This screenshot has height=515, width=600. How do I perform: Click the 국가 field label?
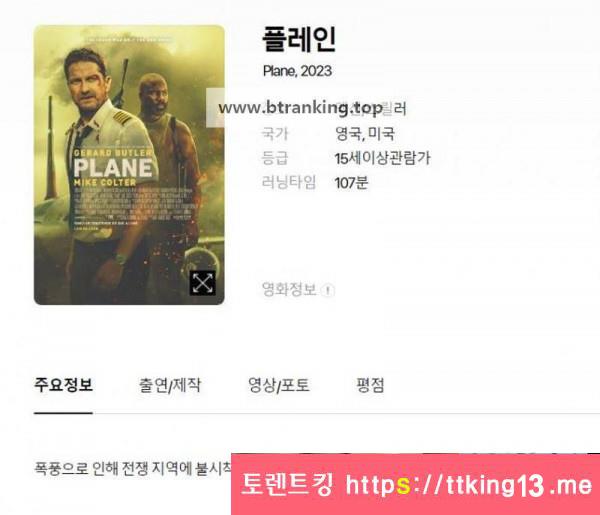tap(275, 134)
